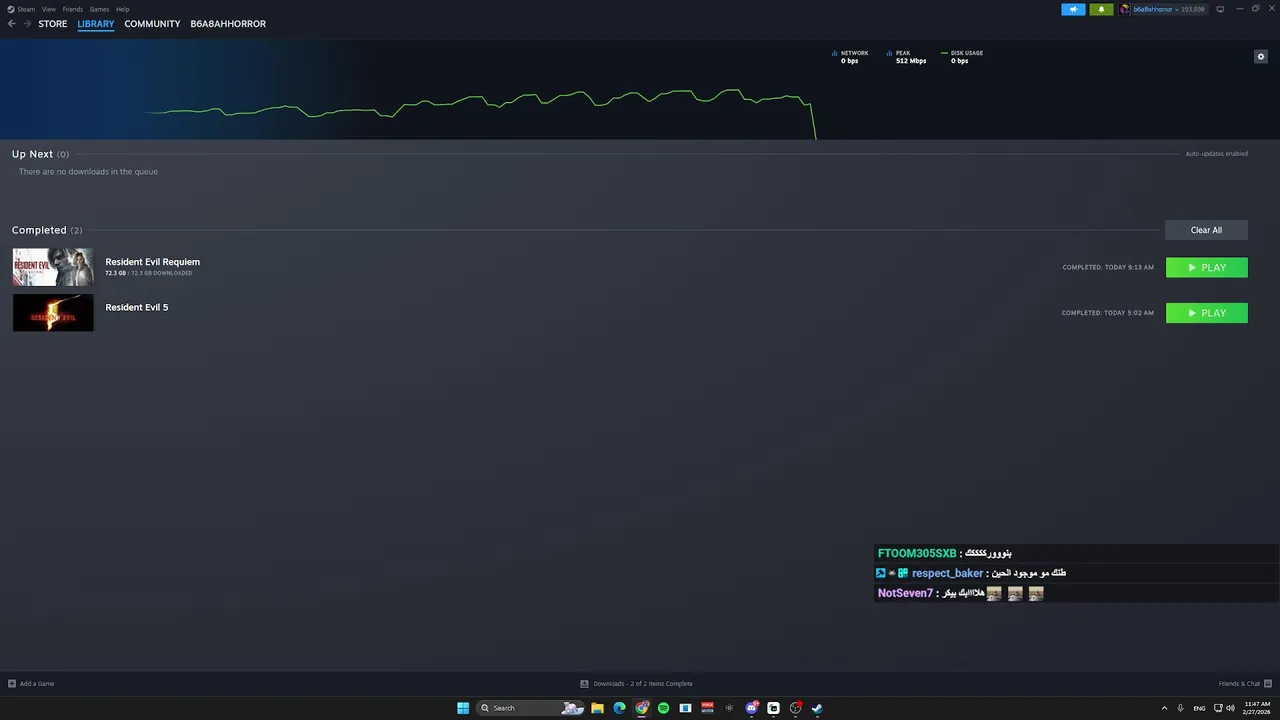1280x720 pixels.
Task: Play Resident Evil Requiem
Action: [1207, 267]
